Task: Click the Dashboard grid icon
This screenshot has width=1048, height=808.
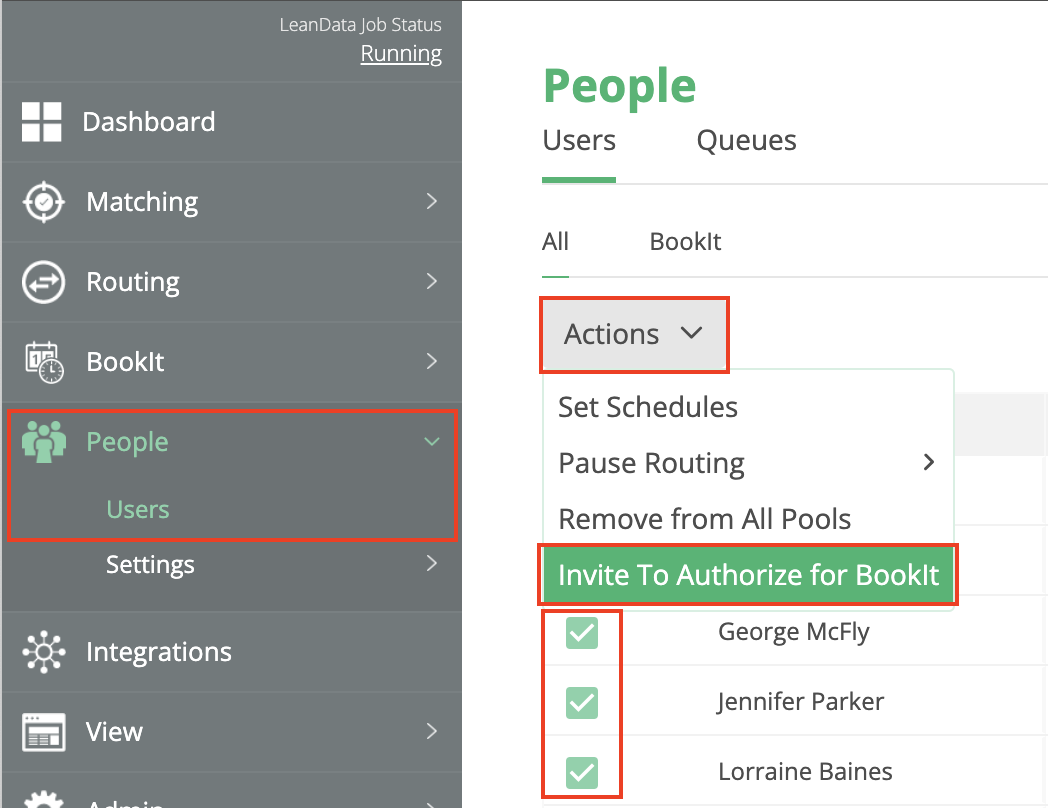Action: point(42,122)
